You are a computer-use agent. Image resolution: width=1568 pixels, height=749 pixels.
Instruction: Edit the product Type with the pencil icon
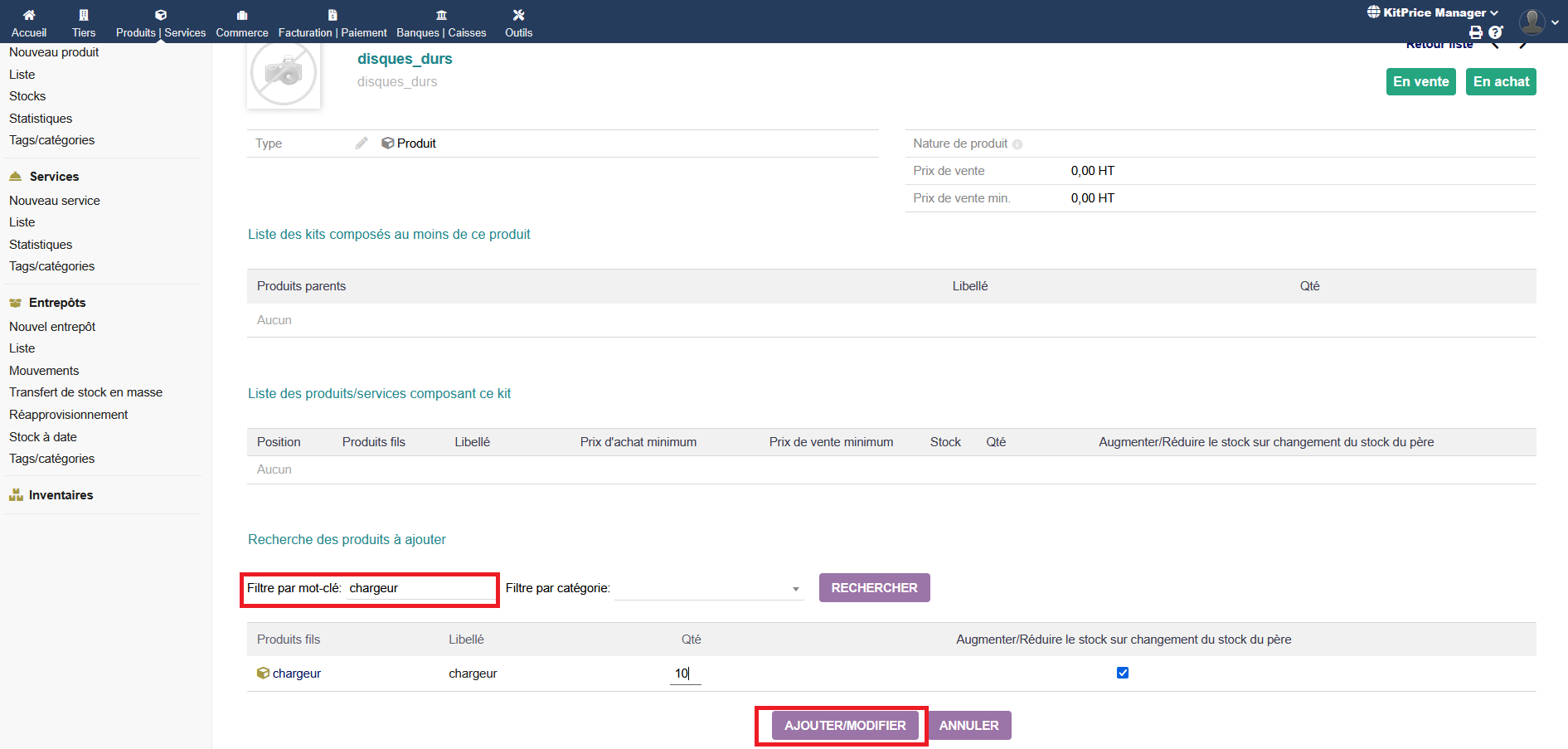click(x=362, y=143)
